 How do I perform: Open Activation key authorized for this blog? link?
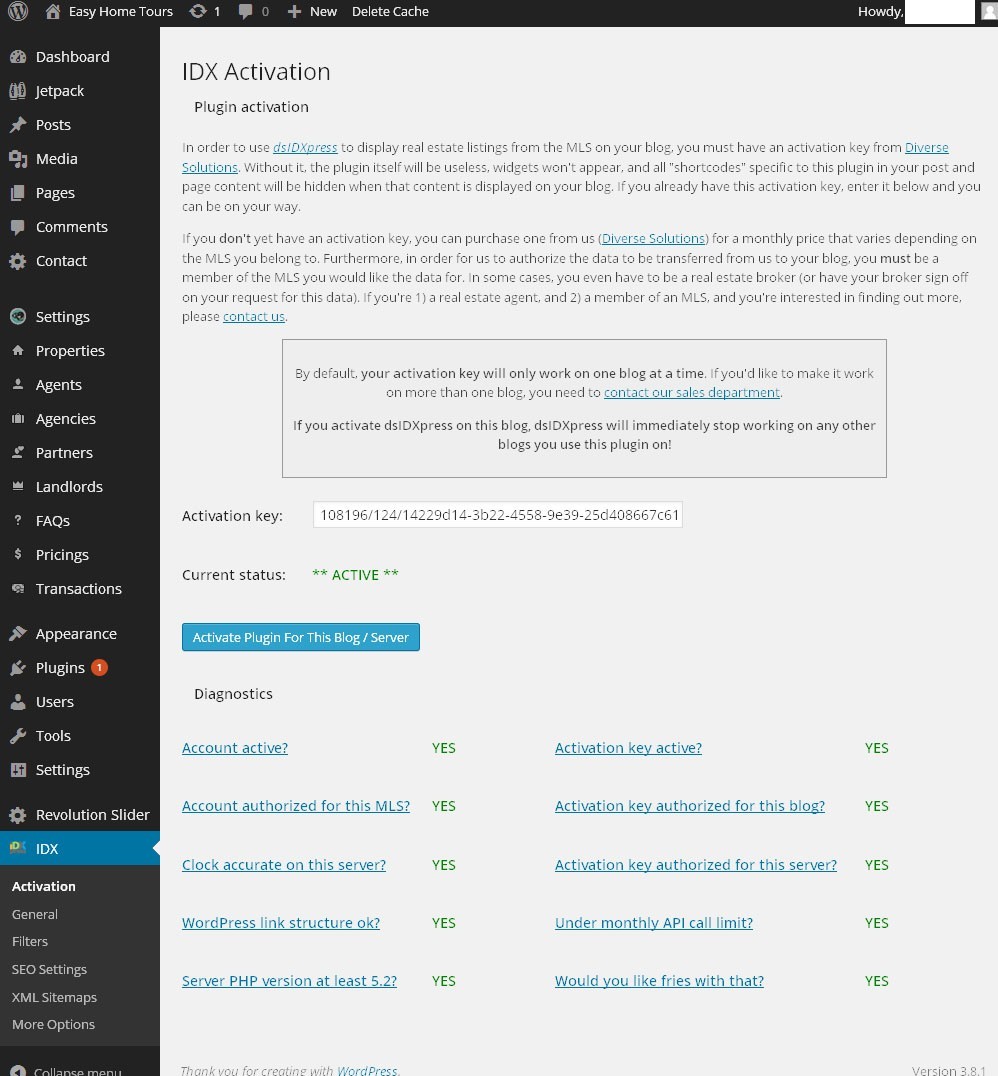click(x=690, y=806)
